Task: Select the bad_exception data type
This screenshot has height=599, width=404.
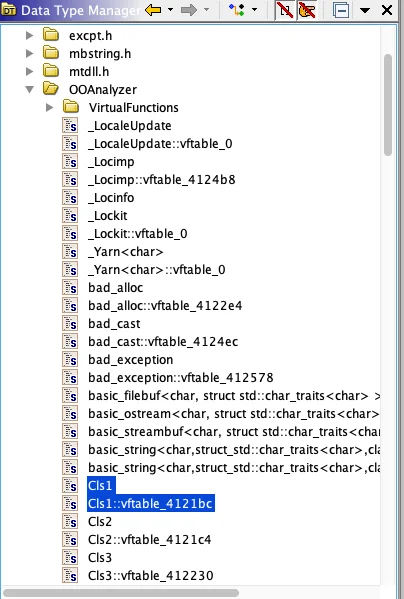Action: click(x=131, y=359)
